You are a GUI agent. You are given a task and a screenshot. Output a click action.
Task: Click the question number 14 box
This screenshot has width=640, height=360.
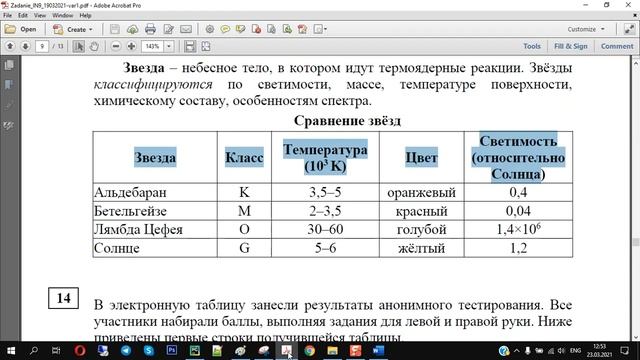[x=63, y=298]
